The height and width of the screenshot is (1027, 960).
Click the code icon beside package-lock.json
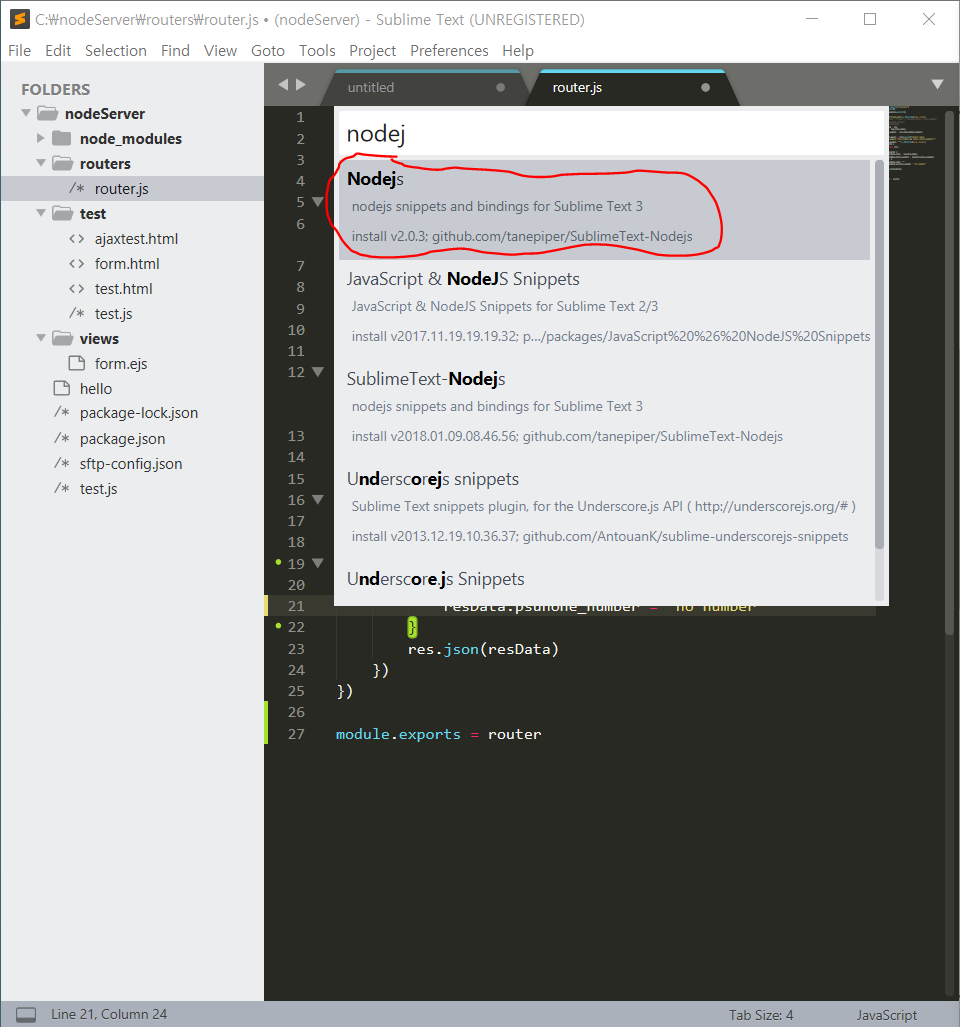[x=62, y=413]
